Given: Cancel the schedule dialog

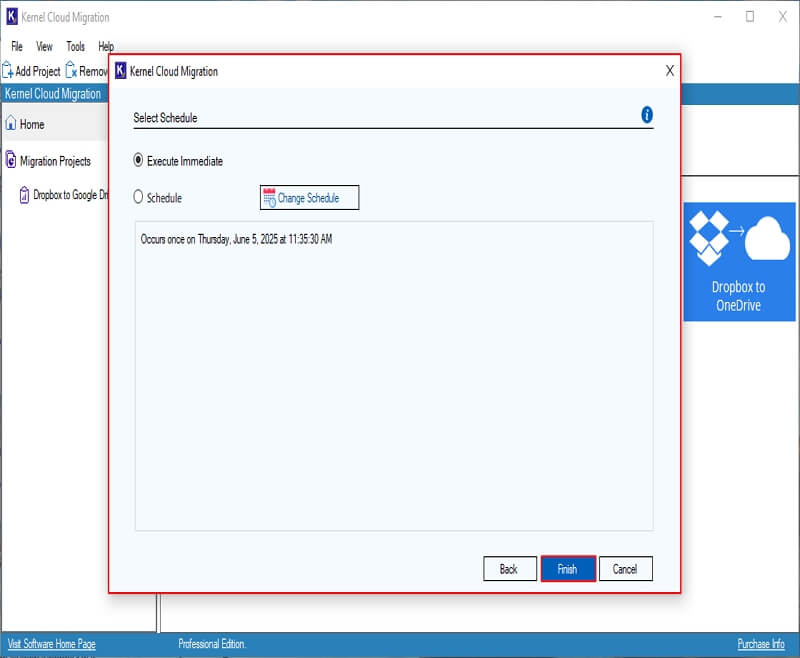Looking at the screenshot, I should [626, 568].
